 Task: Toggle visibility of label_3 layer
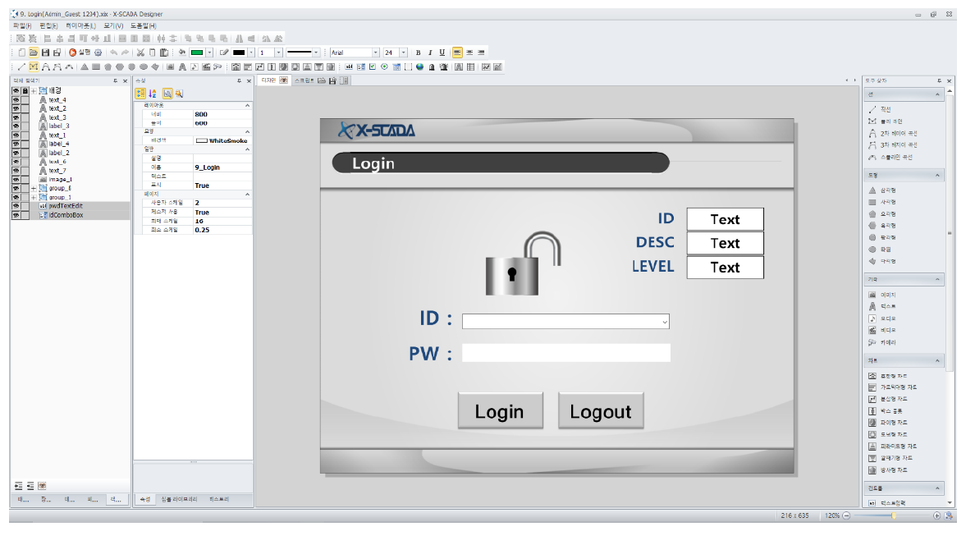16,126
